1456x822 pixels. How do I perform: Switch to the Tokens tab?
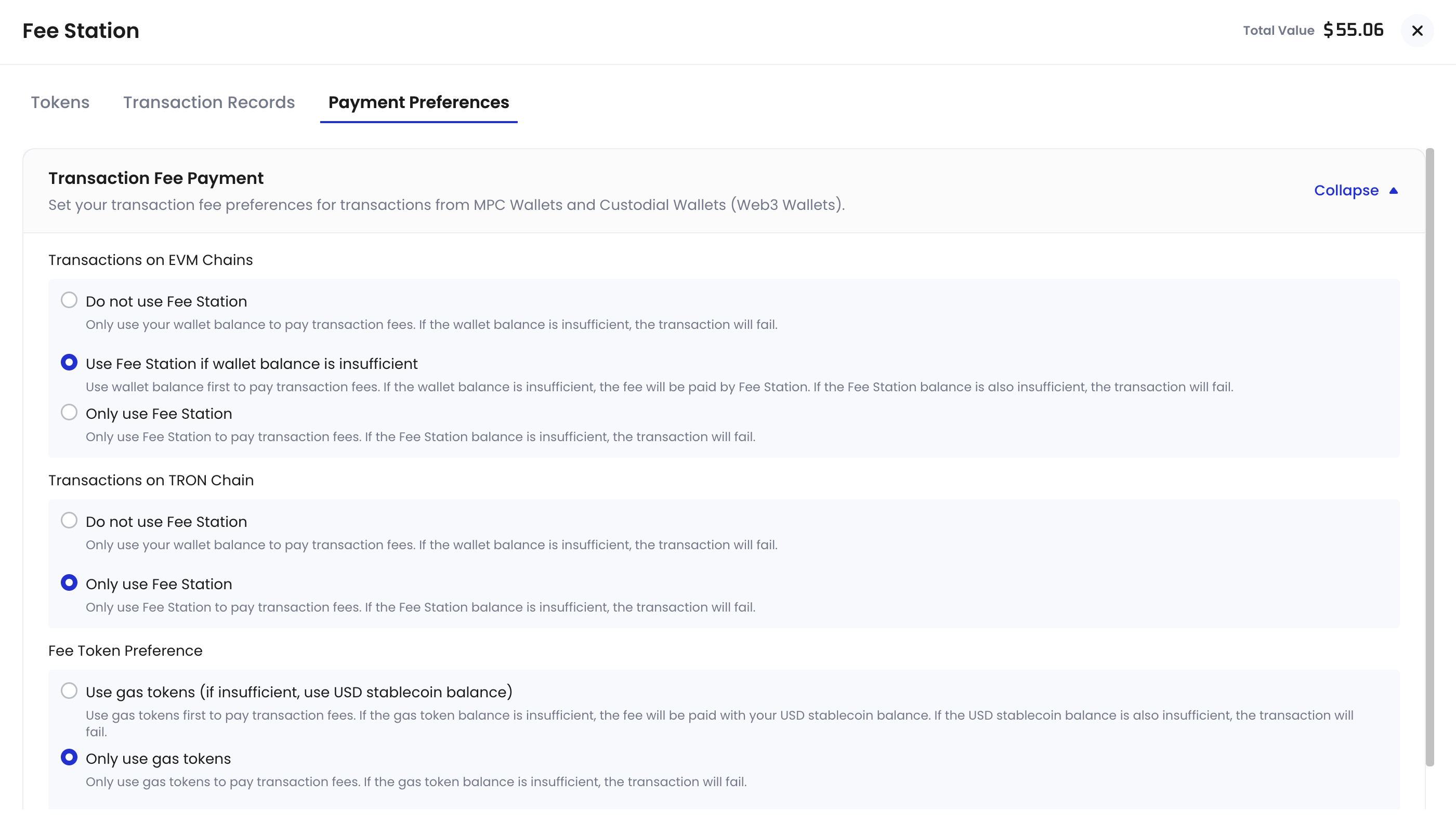point(60,102)
